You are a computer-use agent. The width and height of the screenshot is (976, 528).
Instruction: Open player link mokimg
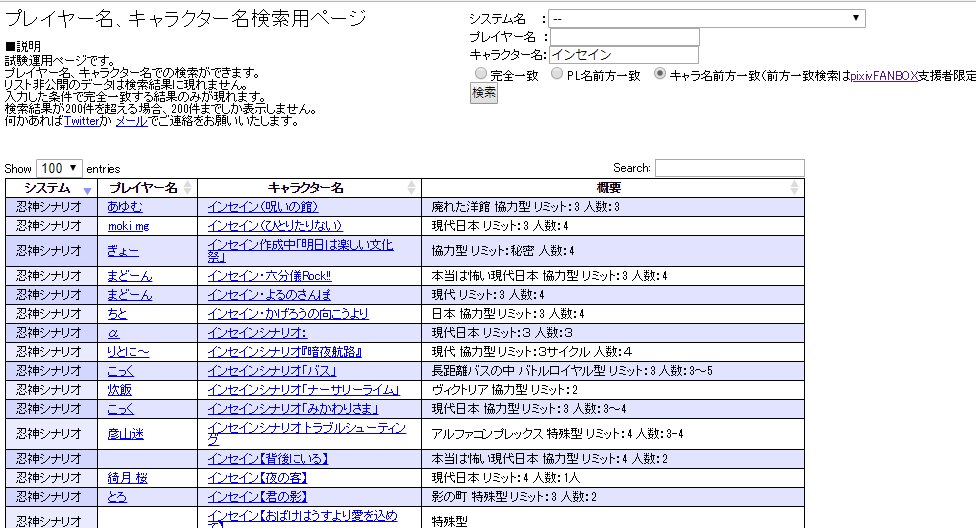pyautogui.click(x=128, y=226)
